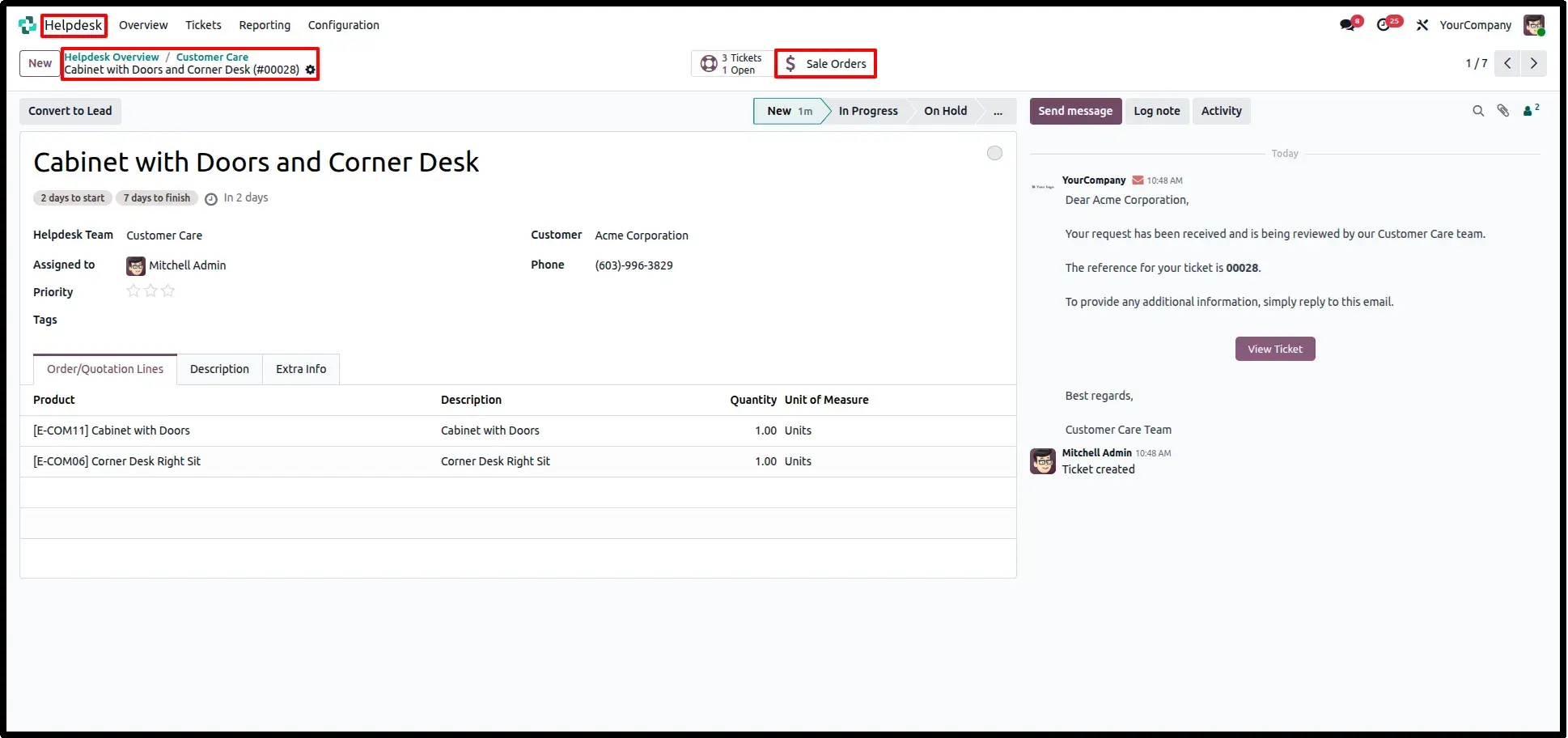Open the conversations chat icon in header
The height and width of the screenshot is (738, 1568).
point(1349,25)
